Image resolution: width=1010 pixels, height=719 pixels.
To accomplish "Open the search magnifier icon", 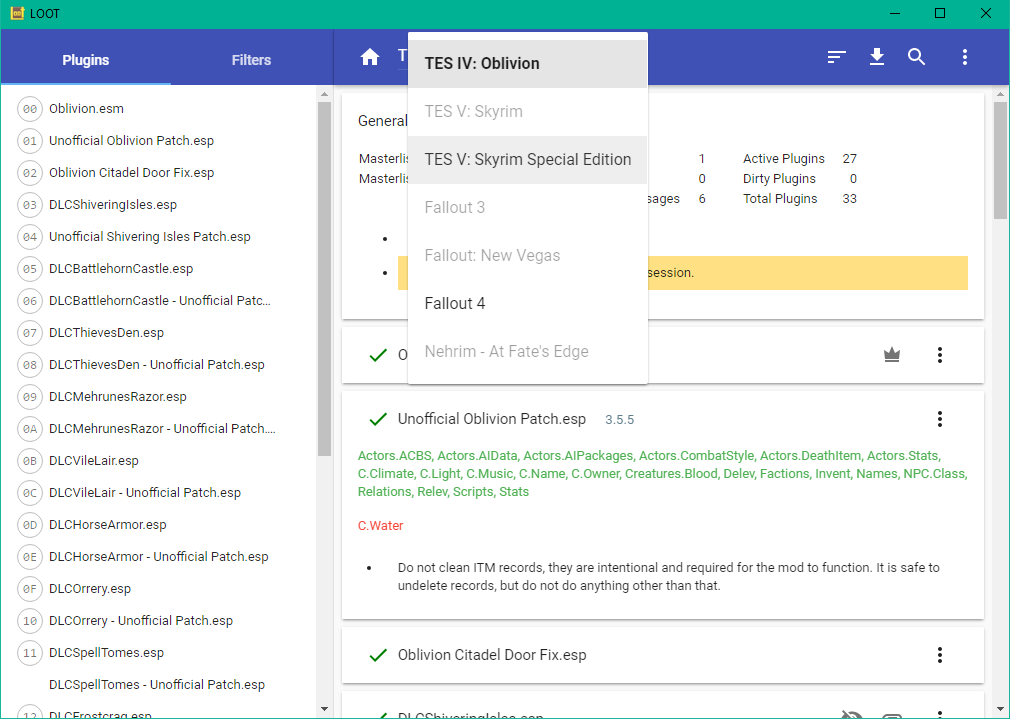I will [x=917, y=57].
